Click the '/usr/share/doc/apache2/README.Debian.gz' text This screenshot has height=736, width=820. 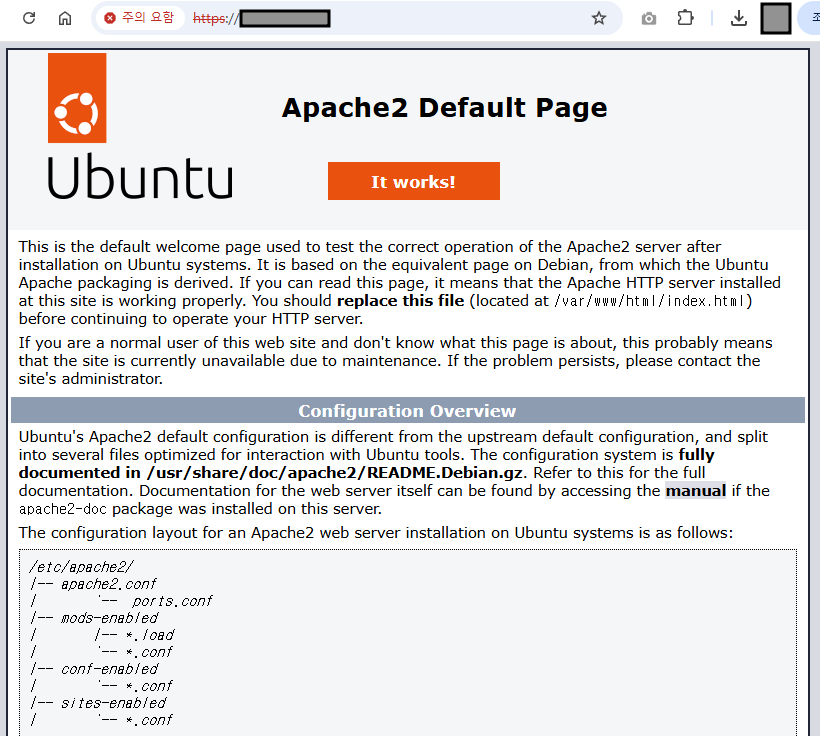tap(335, 473)
